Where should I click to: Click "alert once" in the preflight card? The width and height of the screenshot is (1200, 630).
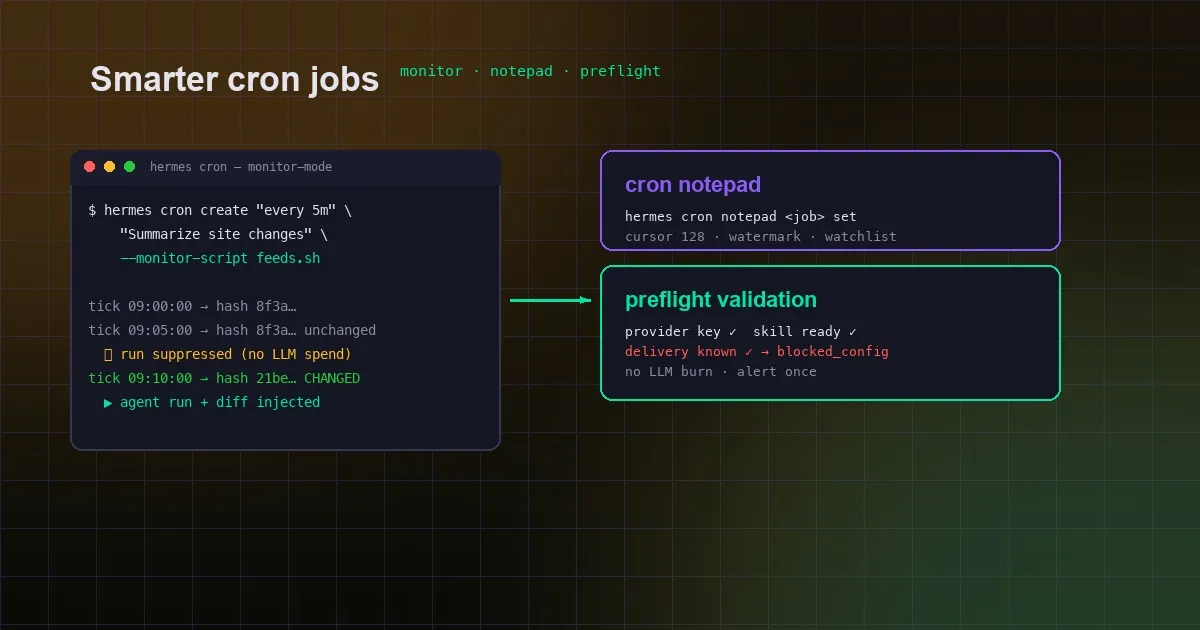pos(777,371)
